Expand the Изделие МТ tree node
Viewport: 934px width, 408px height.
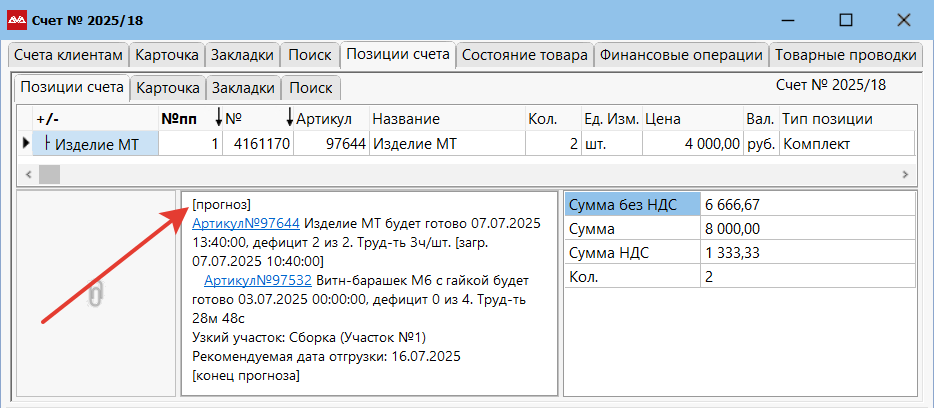(47, 144)
